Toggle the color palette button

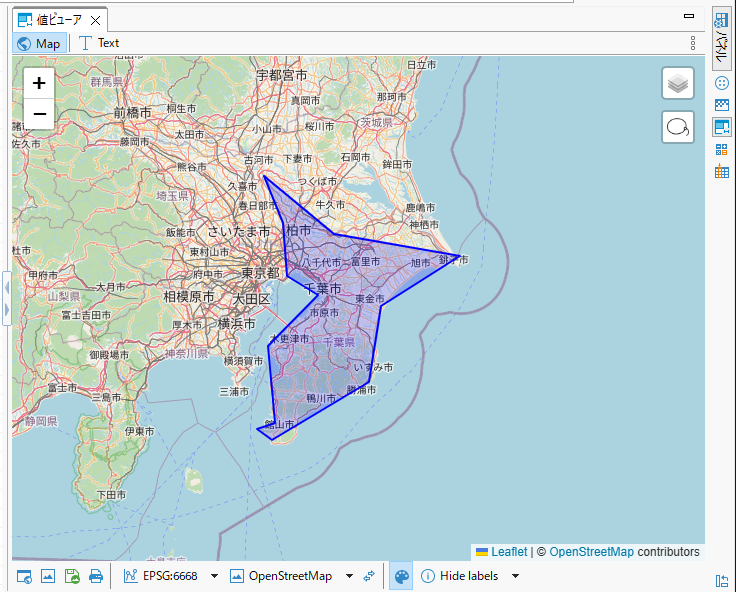401,576
